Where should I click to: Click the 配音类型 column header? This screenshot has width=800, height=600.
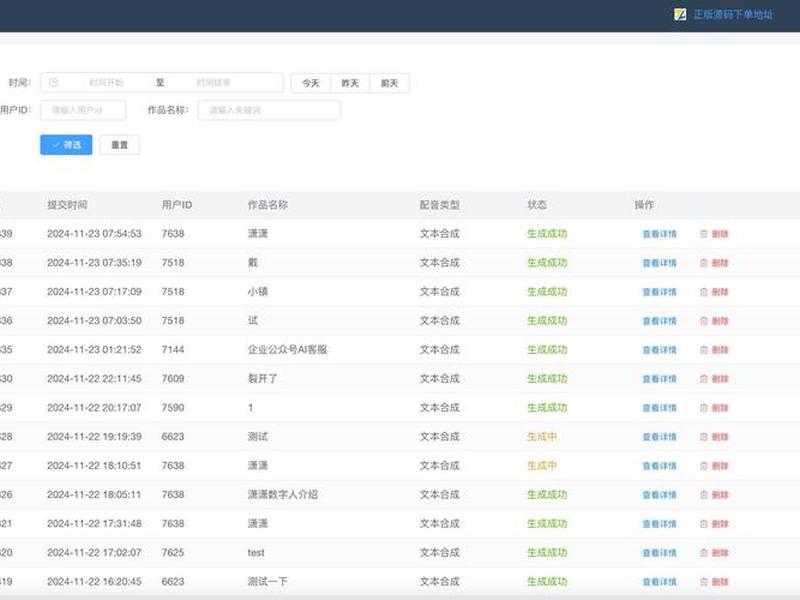[440, 205]
